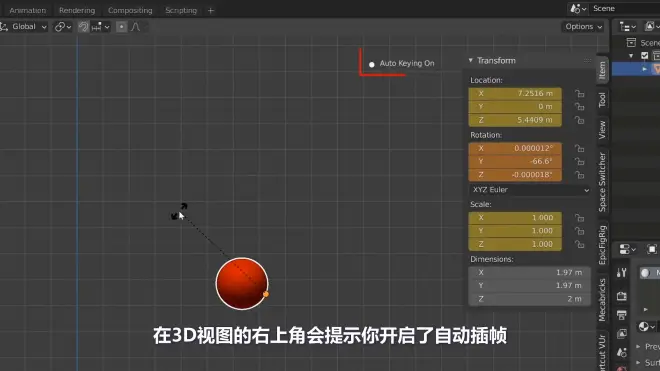Switch to the Scripting workspace
The width and height of the screenshot is (660, 371).
pyautogui.click(x=181, y=11)
